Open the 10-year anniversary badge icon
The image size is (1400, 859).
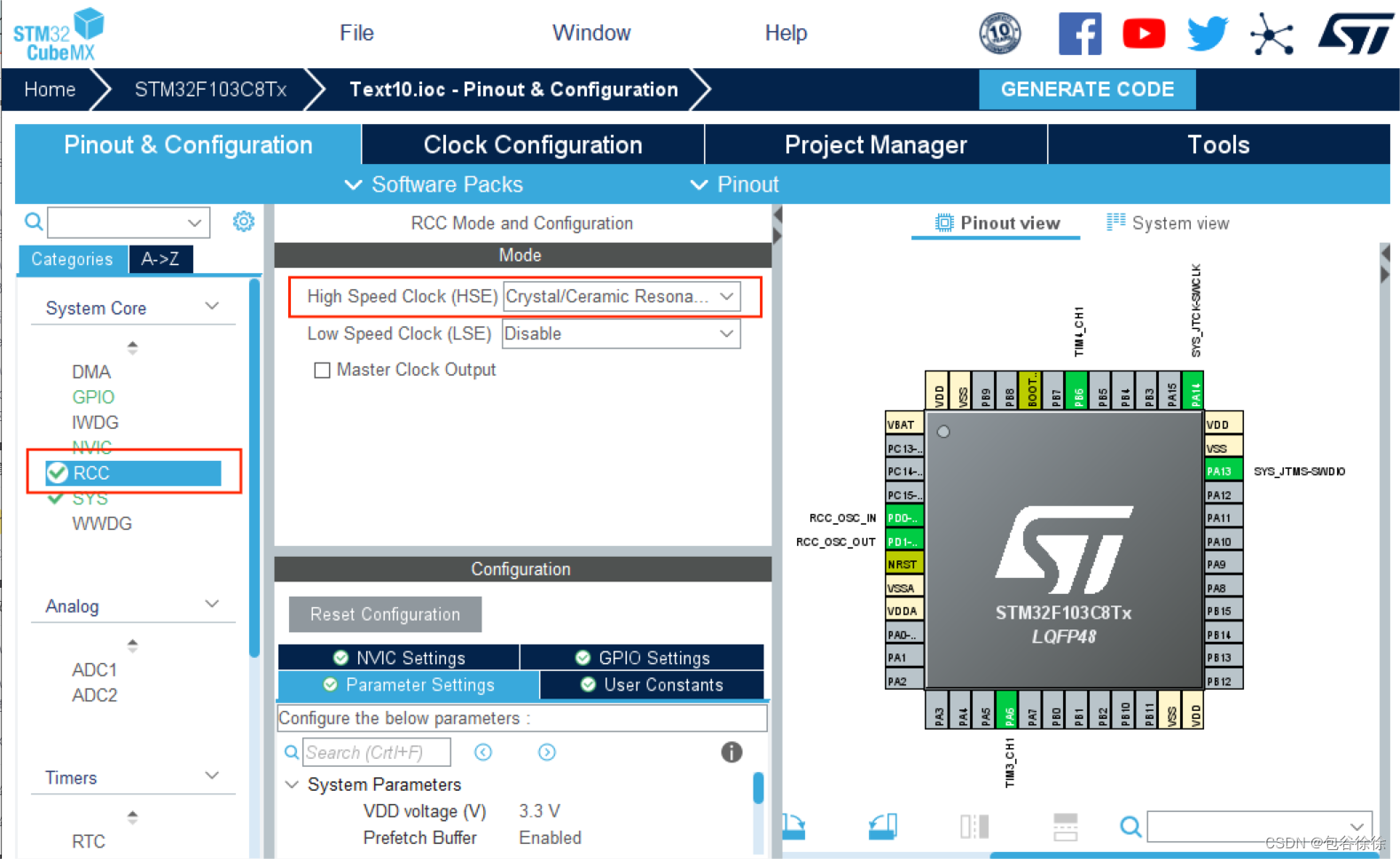(999, 34)
